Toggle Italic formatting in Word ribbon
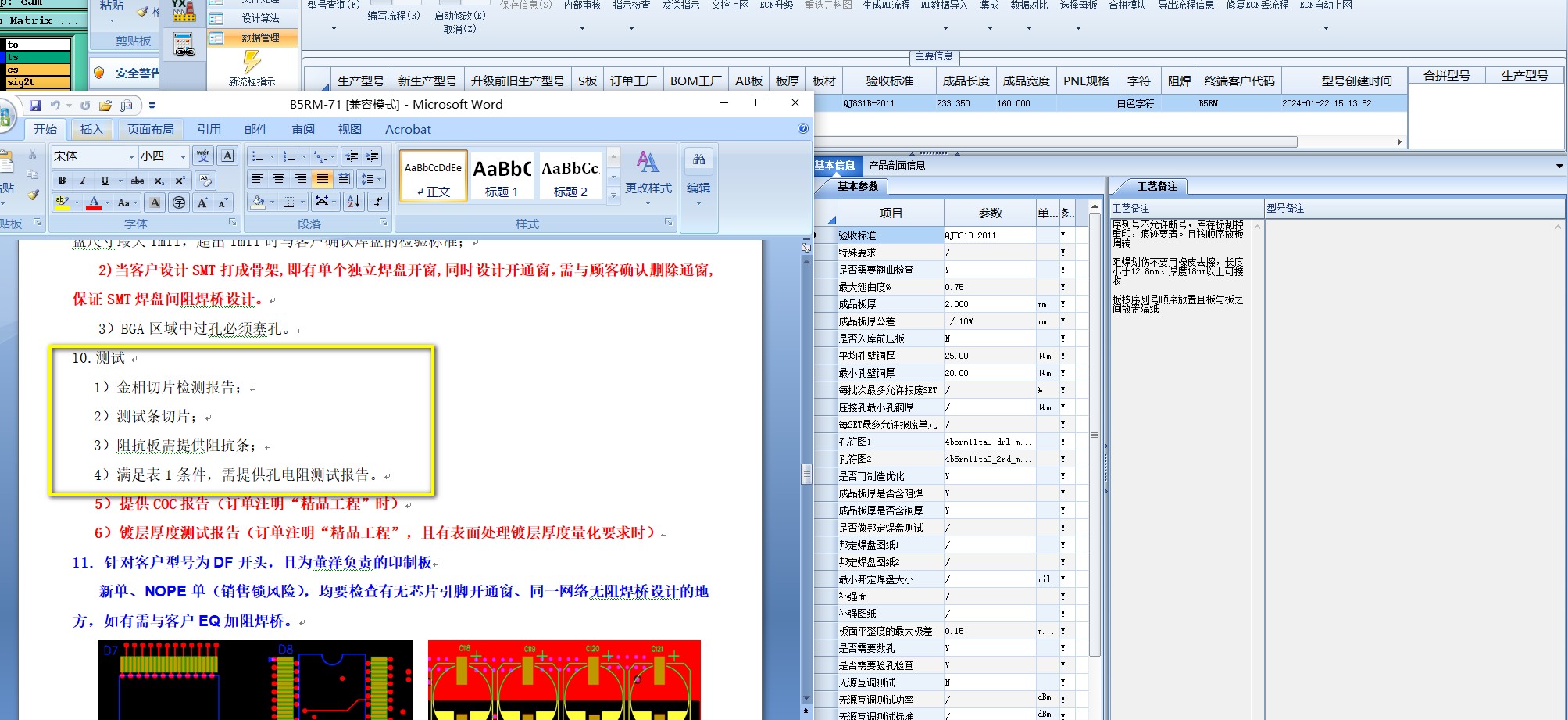Screen dimensions: 1568x720 tap(83, 181)
